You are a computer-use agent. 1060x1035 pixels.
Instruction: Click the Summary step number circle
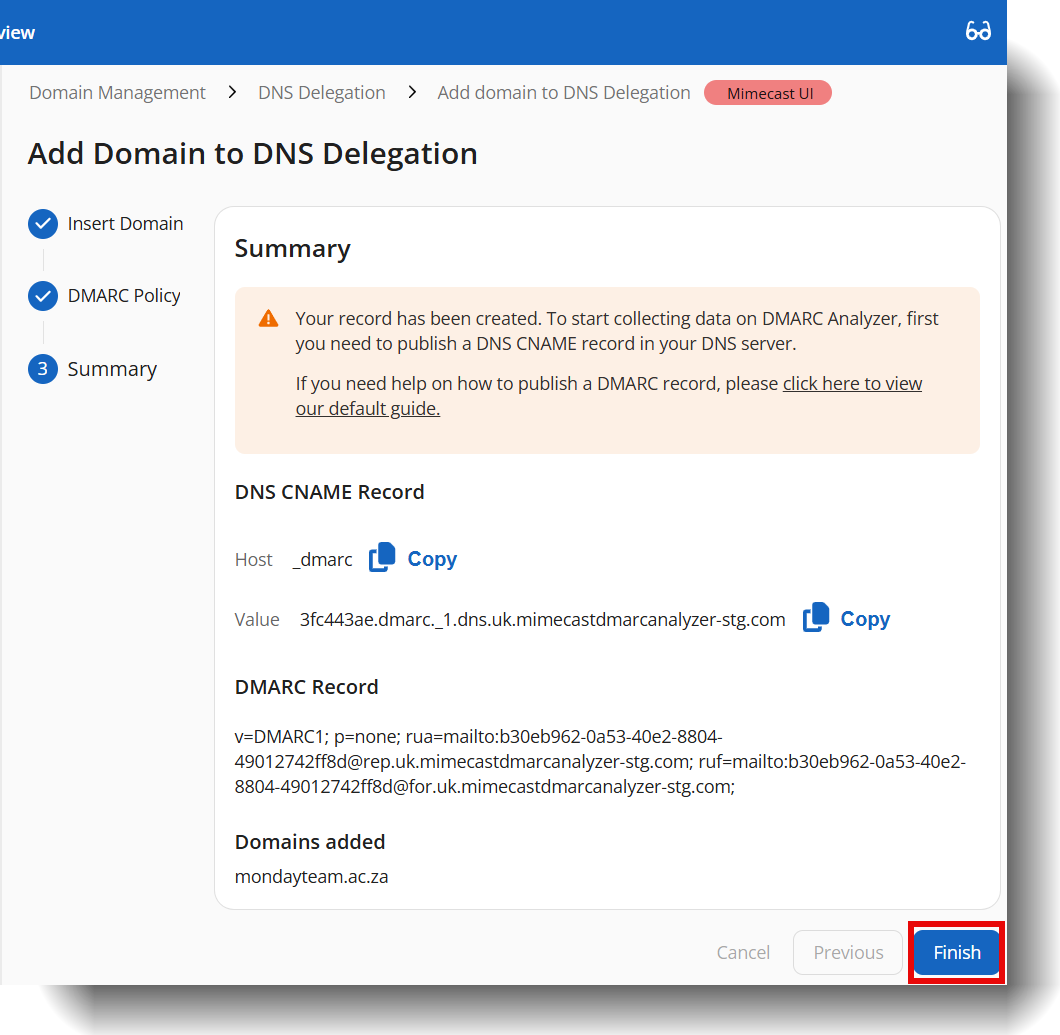(x=42, y=369)
